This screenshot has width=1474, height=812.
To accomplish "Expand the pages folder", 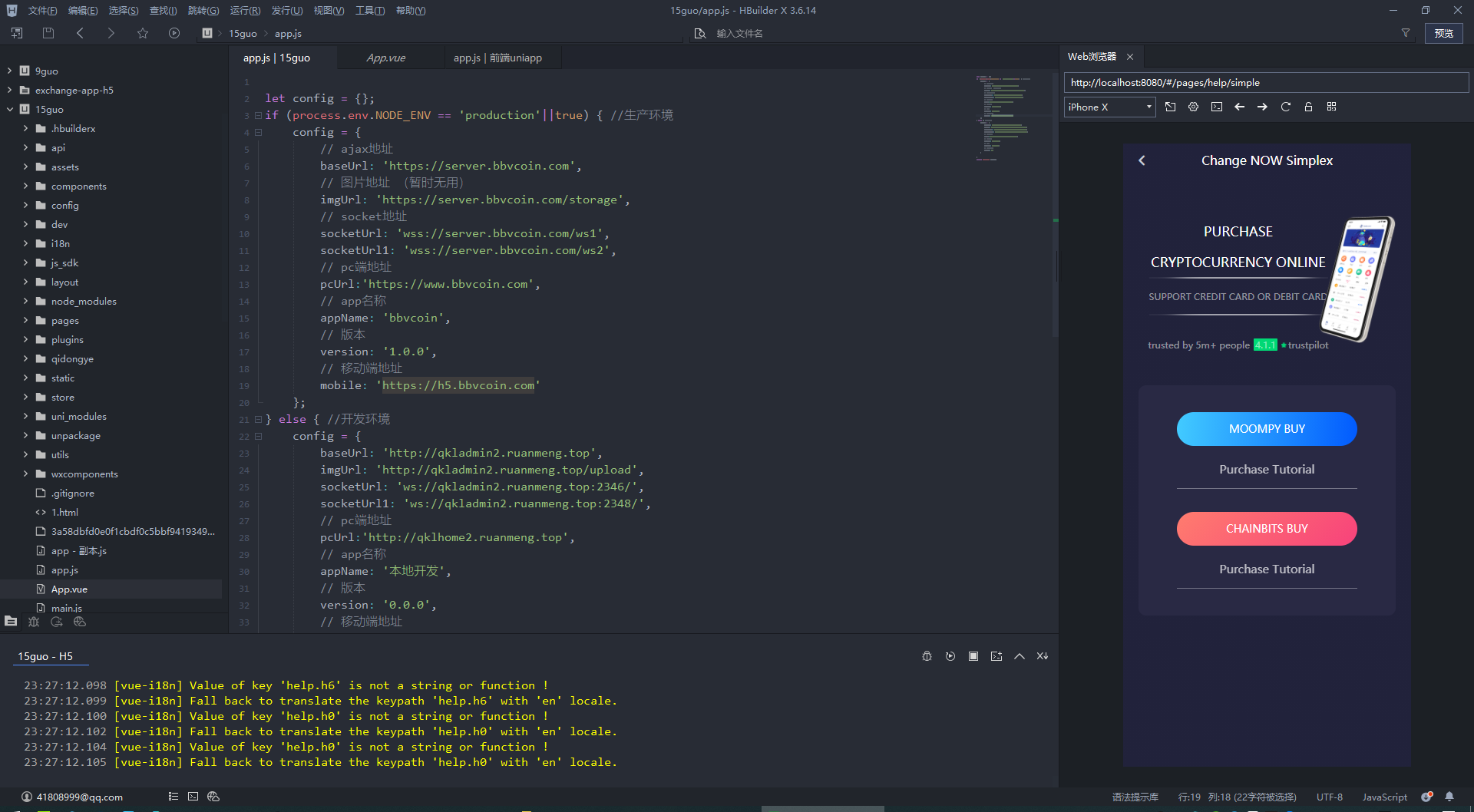I will 25,320.
